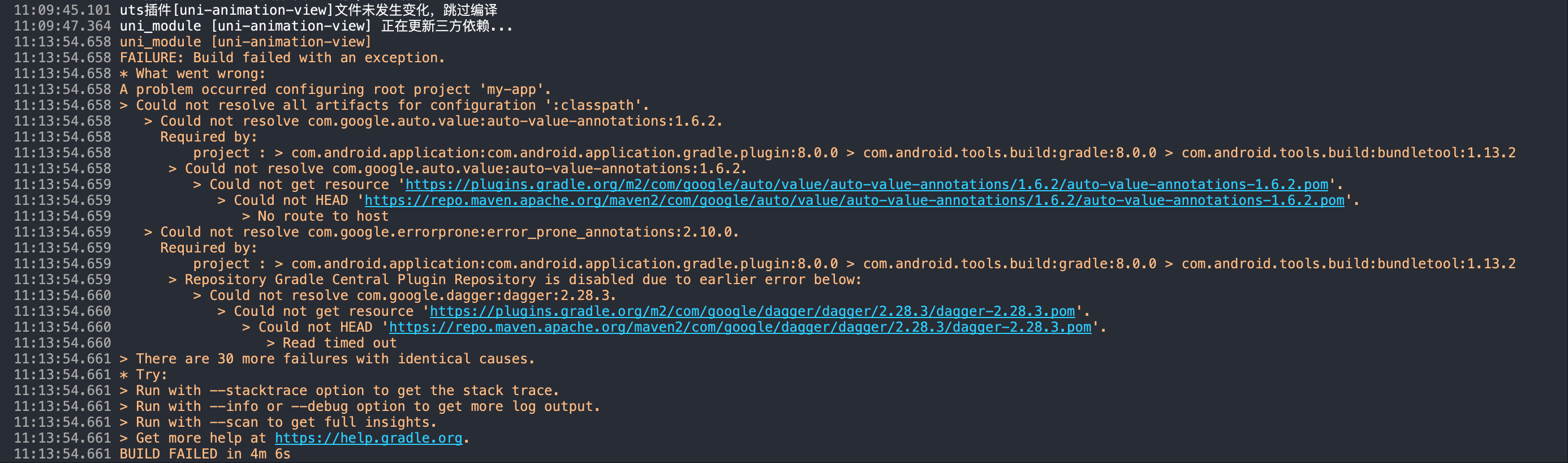The width and height of the screenshot is (1568, 463).
Task: Click the 'Read timed out' line
Action: [331, 343]
